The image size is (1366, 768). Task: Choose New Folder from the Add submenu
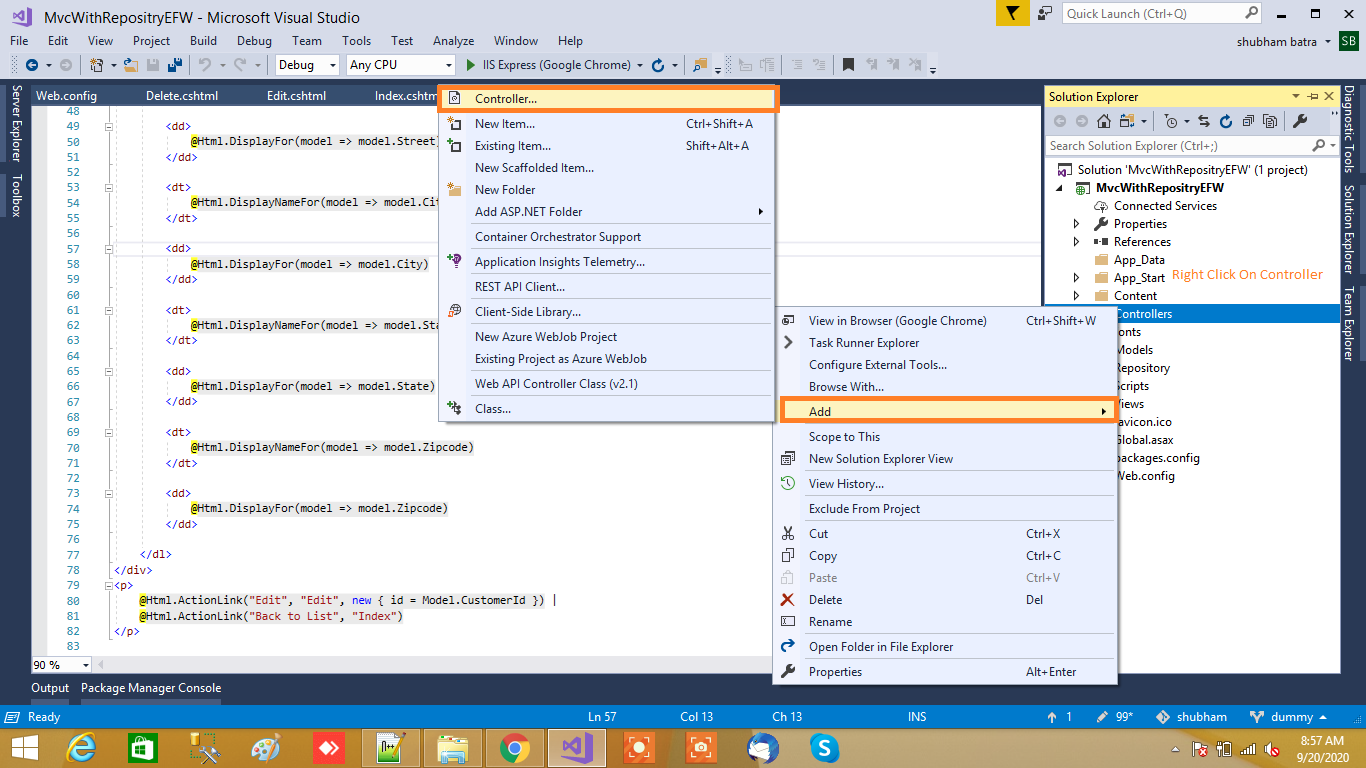[607, 190]
